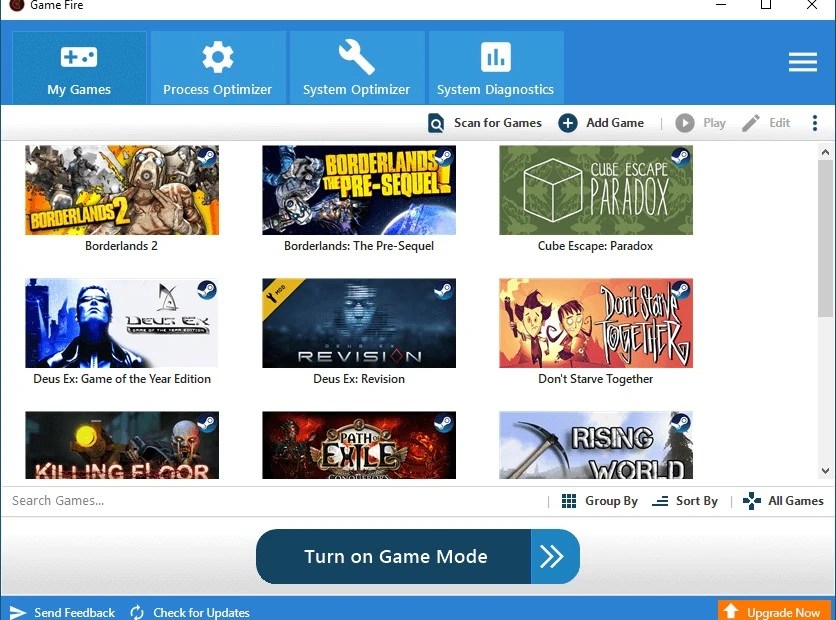Select the Cube Escape: Paradox thumbnail
The height and width of the screenshot is (620, 836).
[x=594, y=190]
